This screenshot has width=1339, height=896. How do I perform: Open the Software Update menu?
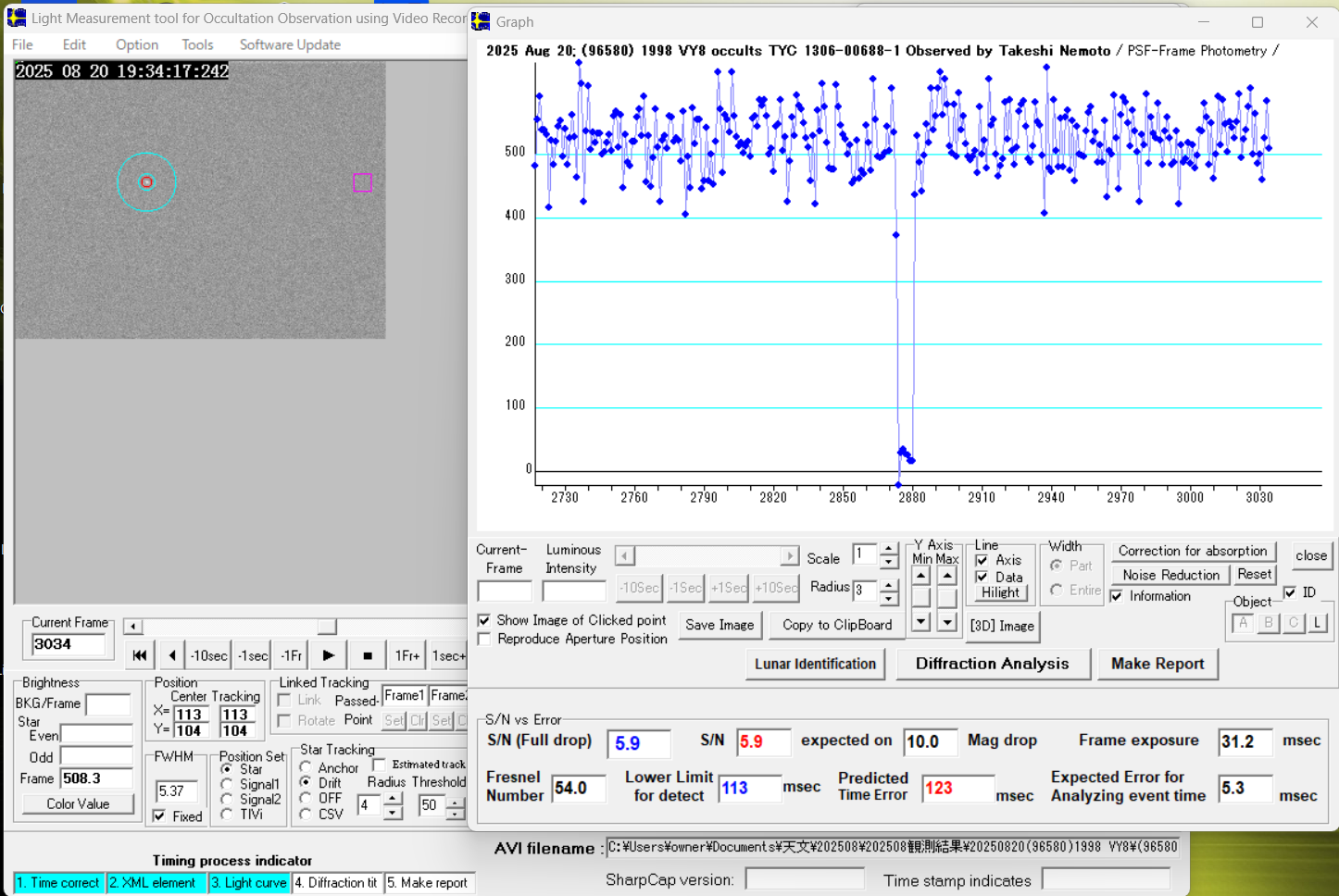click(290, 44)
